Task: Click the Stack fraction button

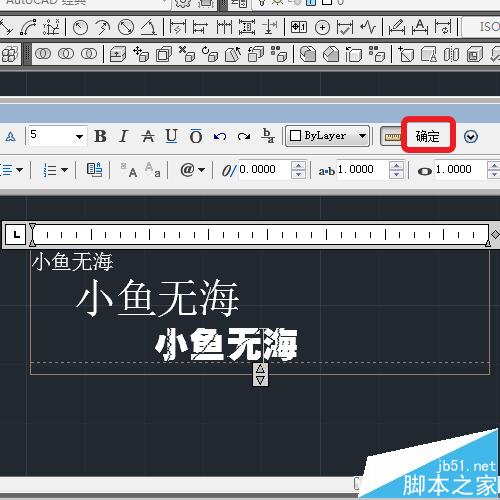Action: click(x=268, y=136)
